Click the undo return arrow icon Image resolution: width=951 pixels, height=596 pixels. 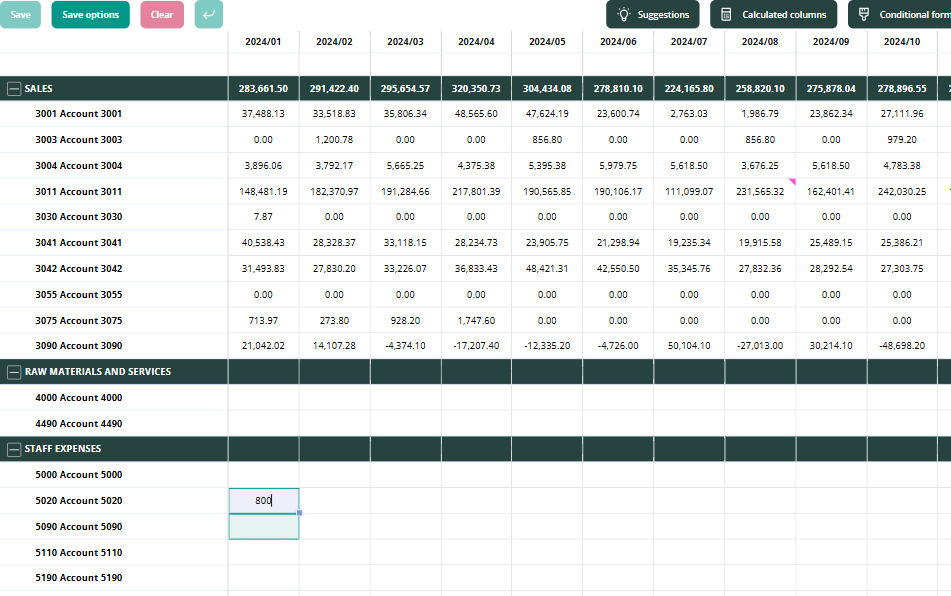pos(209,15)
